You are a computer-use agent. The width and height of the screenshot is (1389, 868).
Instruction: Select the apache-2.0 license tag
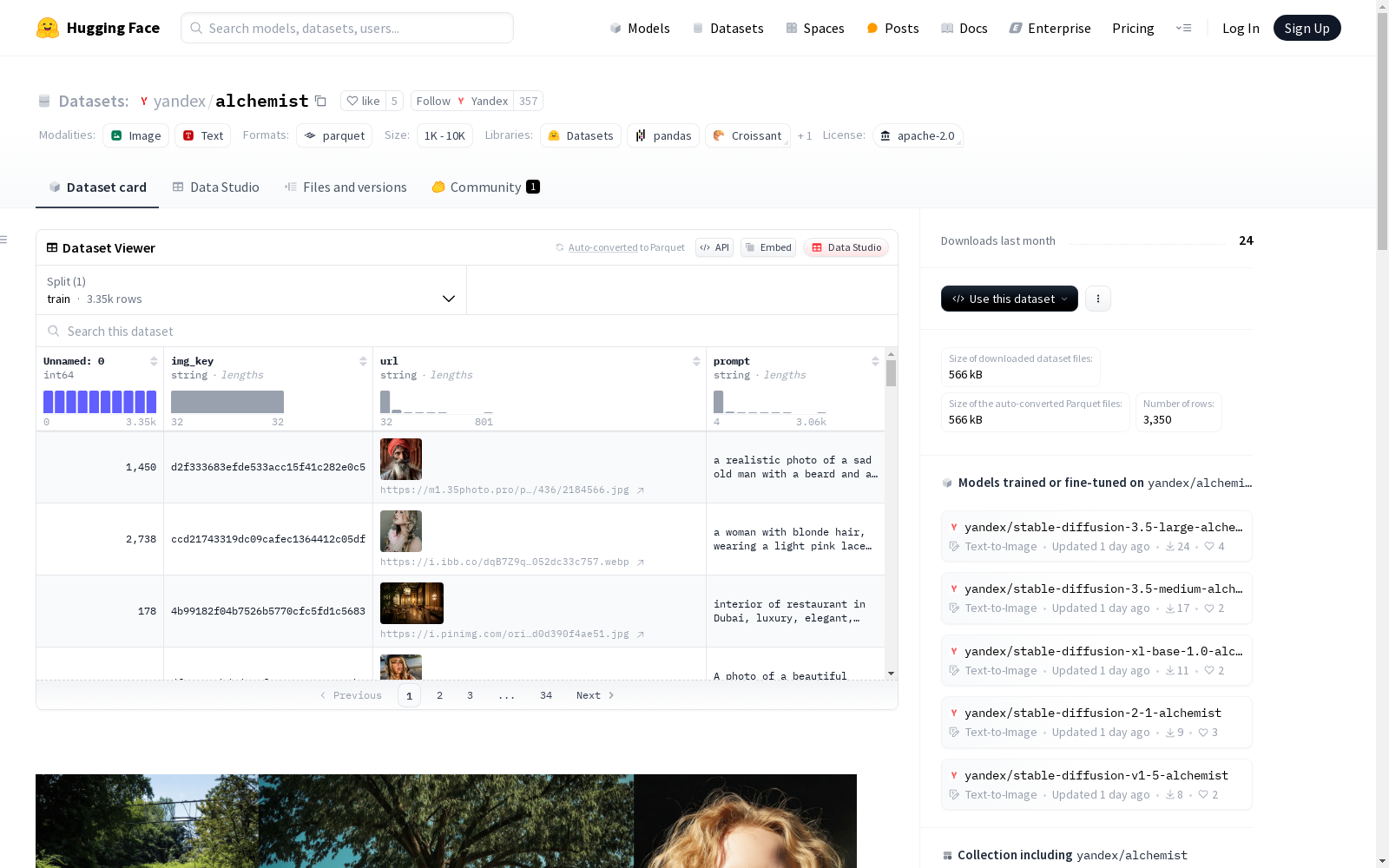(918, 135)
